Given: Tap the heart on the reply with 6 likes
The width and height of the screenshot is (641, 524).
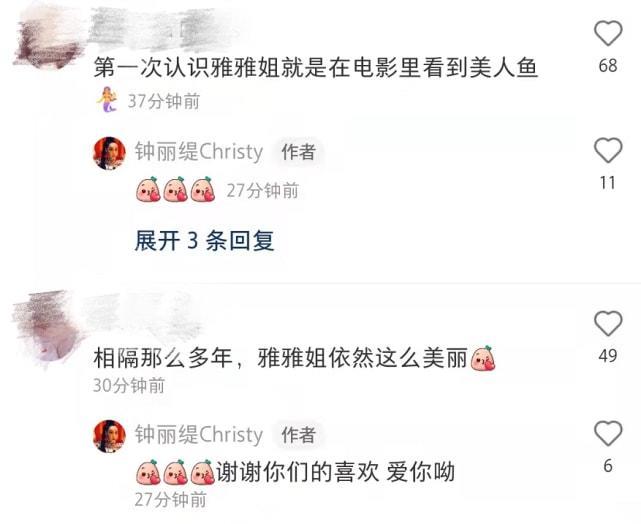Looking at the screenshot, I should coord(608,433).
